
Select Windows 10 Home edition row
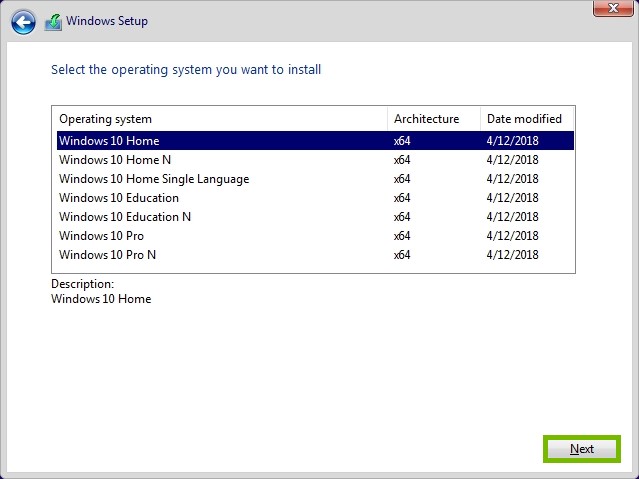coord(315,141)
